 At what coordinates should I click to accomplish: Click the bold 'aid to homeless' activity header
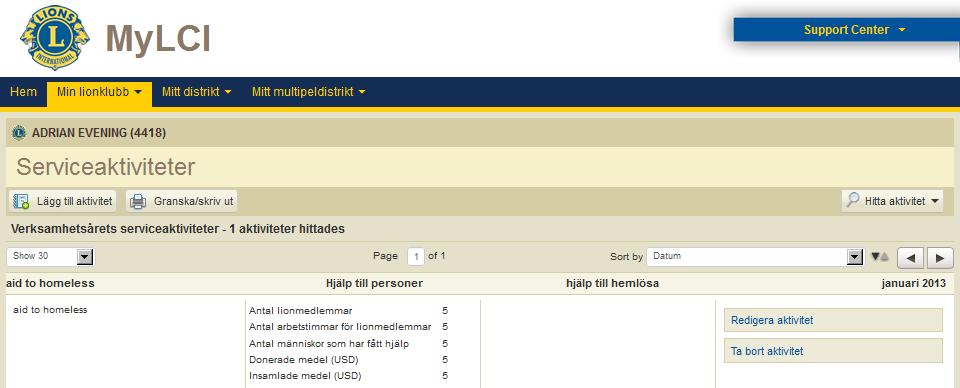coord(50,283)
